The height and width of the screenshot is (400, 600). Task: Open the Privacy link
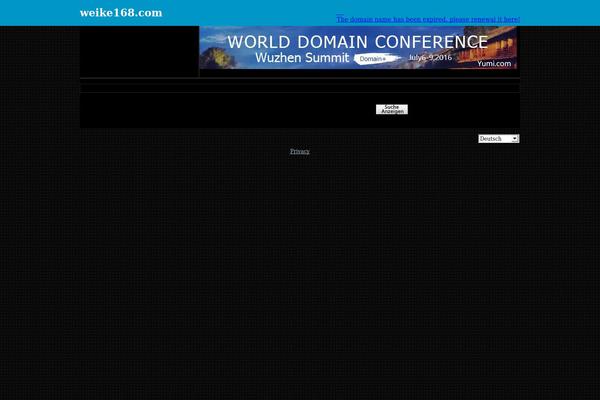(x=300, y=151)
